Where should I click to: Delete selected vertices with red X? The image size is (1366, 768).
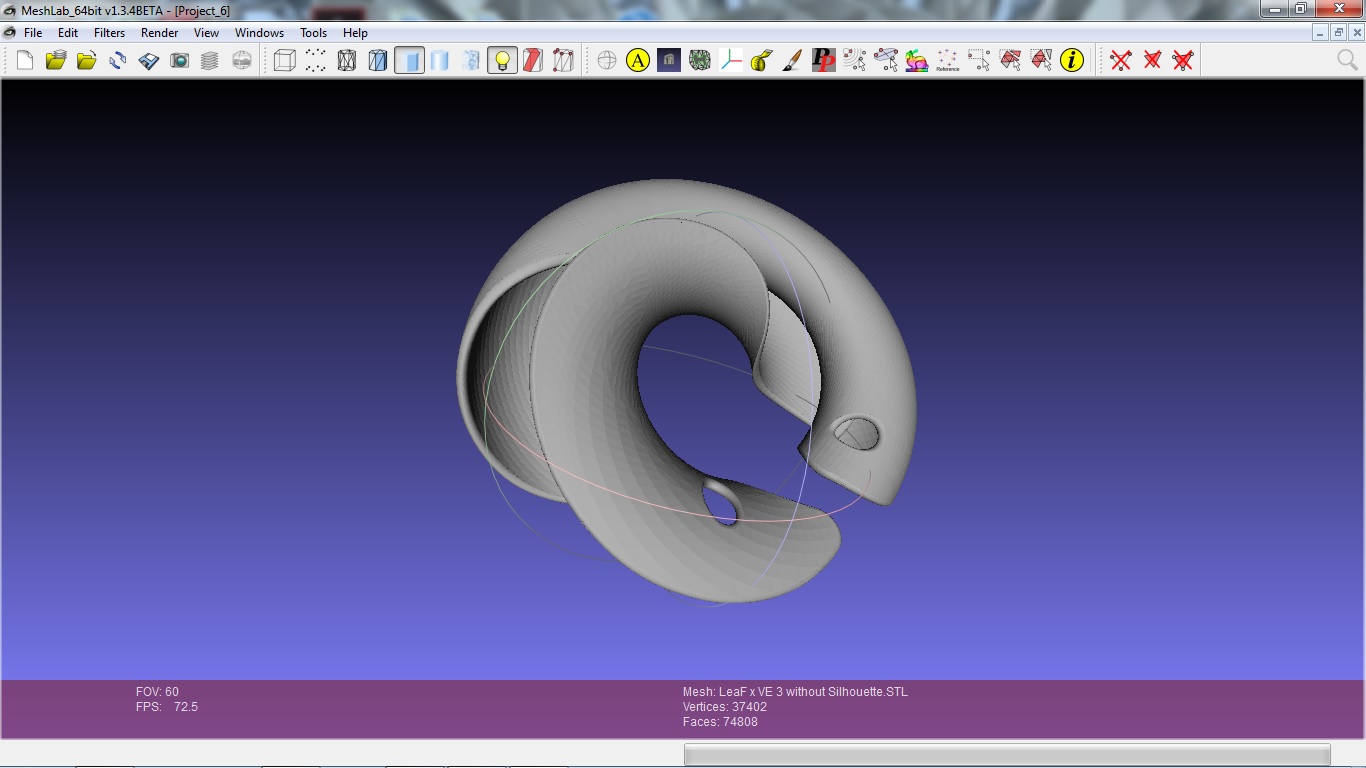[1121, 61]
